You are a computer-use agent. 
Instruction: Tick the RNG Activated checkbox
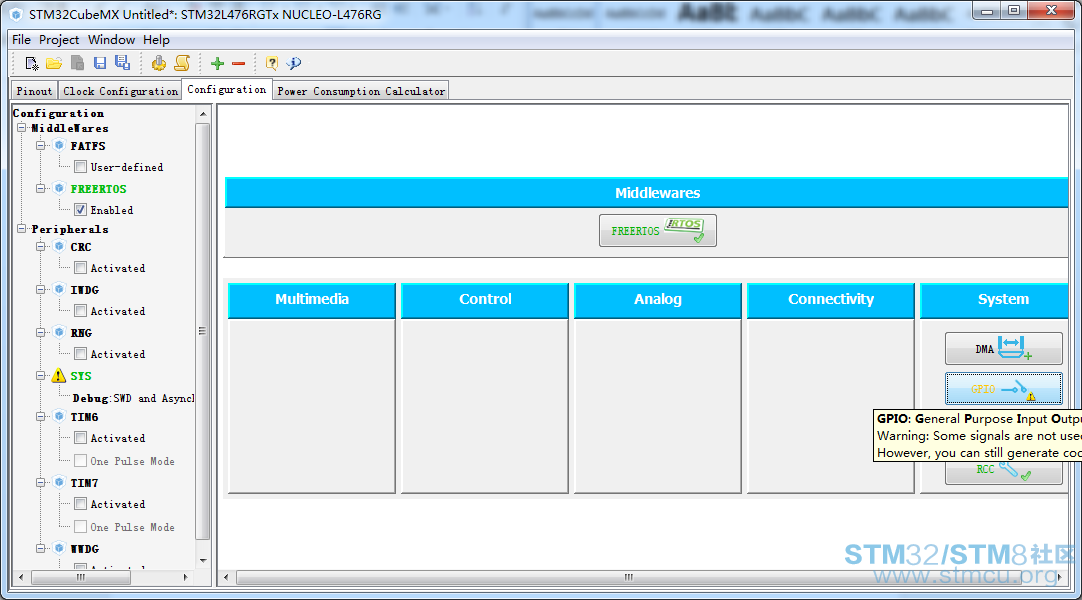tap(81, 354)
